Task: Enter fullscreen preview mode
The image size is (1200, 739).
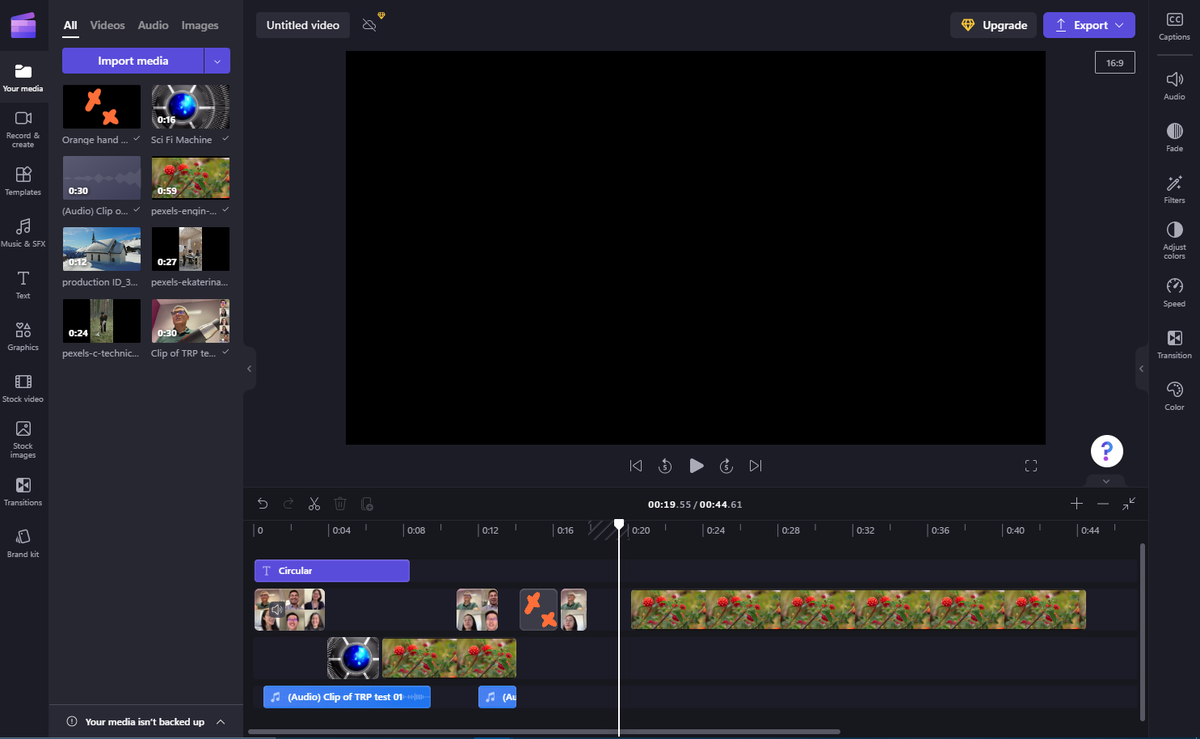Action: pyautogui.click(x=1031, y=466)
